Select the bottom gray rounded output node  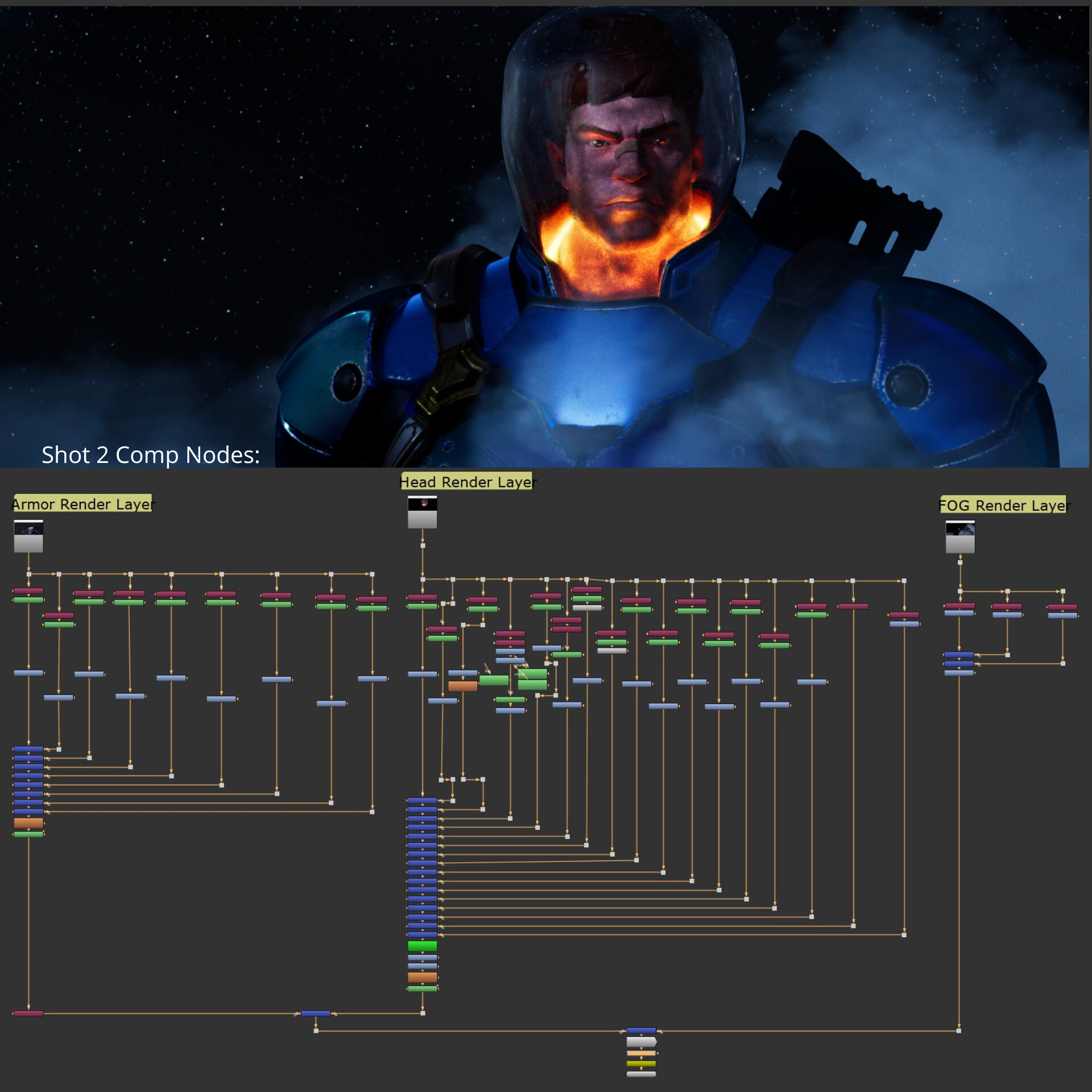(641, 1074)
